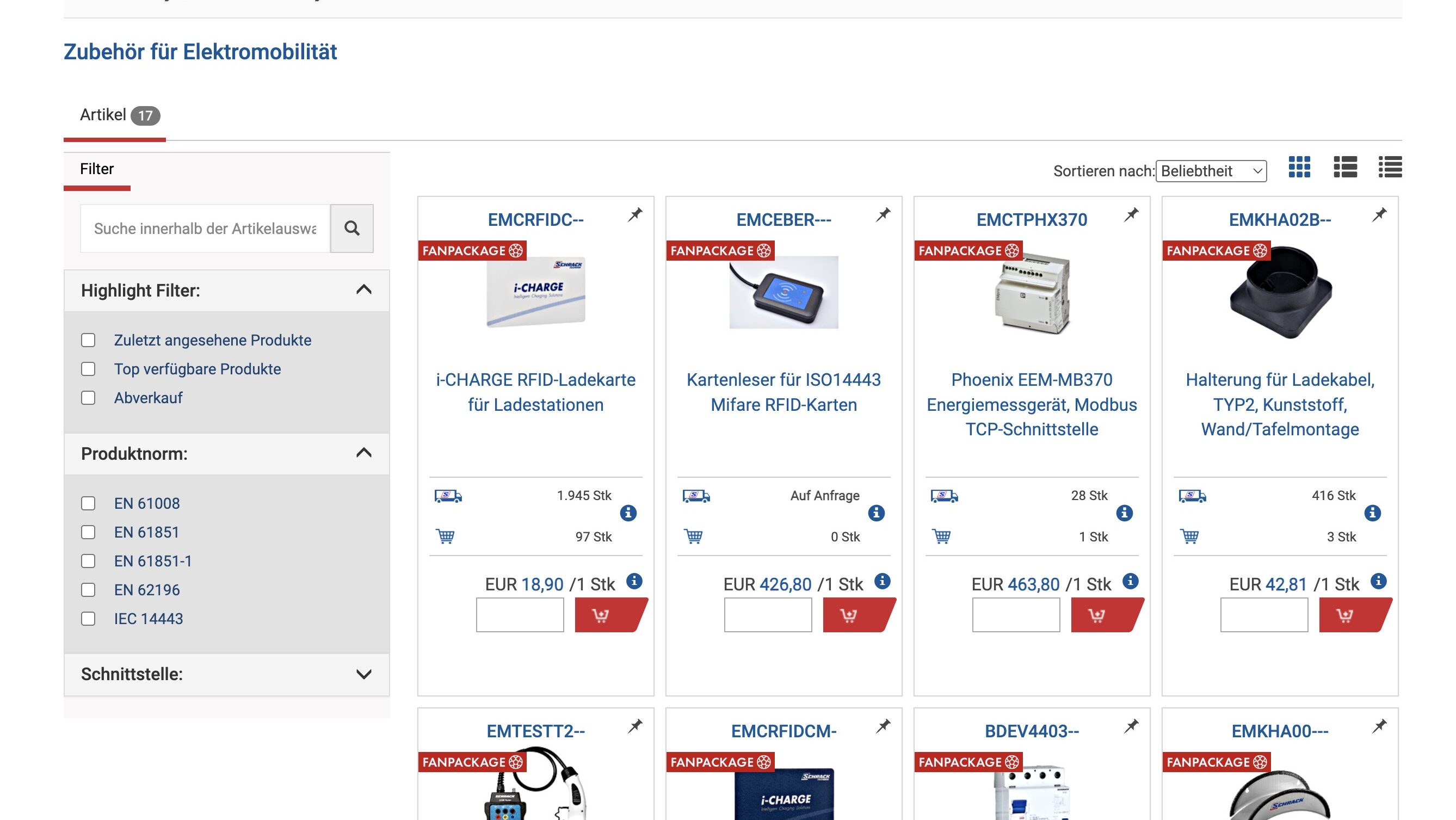Open the 'Sortieren nach' Beliebtheit dropdown
Viewport: 1456px width, 820px height.
coord(1211,171)
